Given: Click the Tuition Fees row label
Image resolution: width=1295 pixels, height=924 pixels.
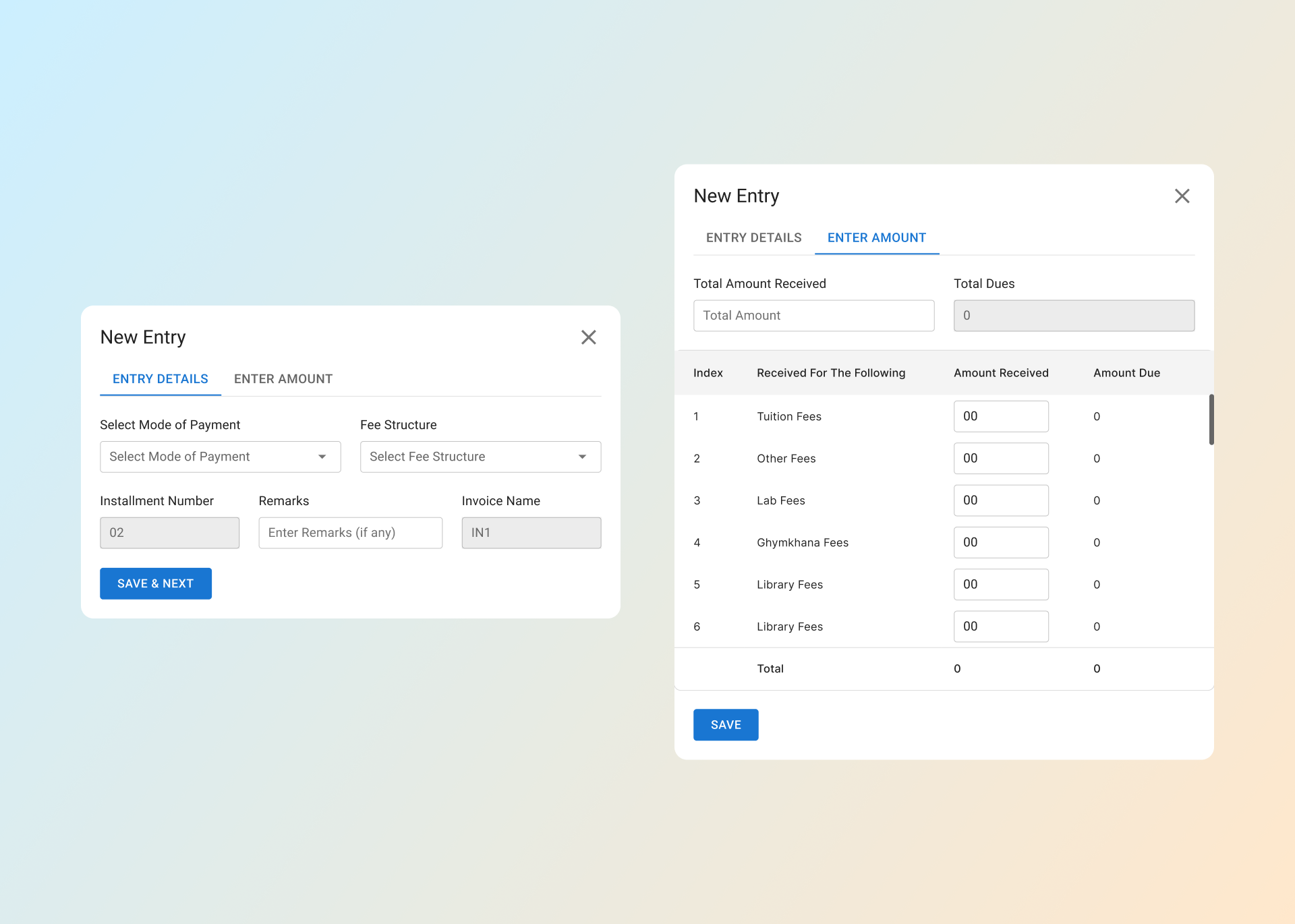Looking at the screenshot, I should [x=789, y=417].
